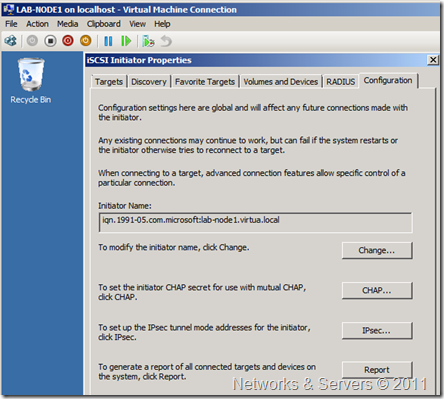Click the CHAP... button

377,290
